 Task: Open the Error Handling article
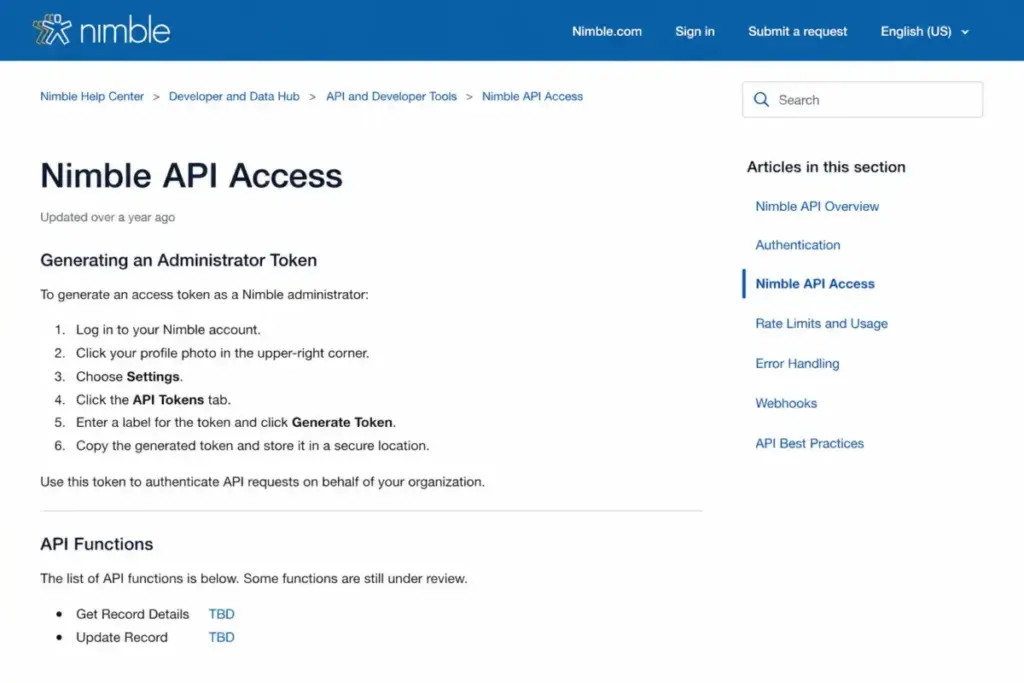tap(797, 364)
